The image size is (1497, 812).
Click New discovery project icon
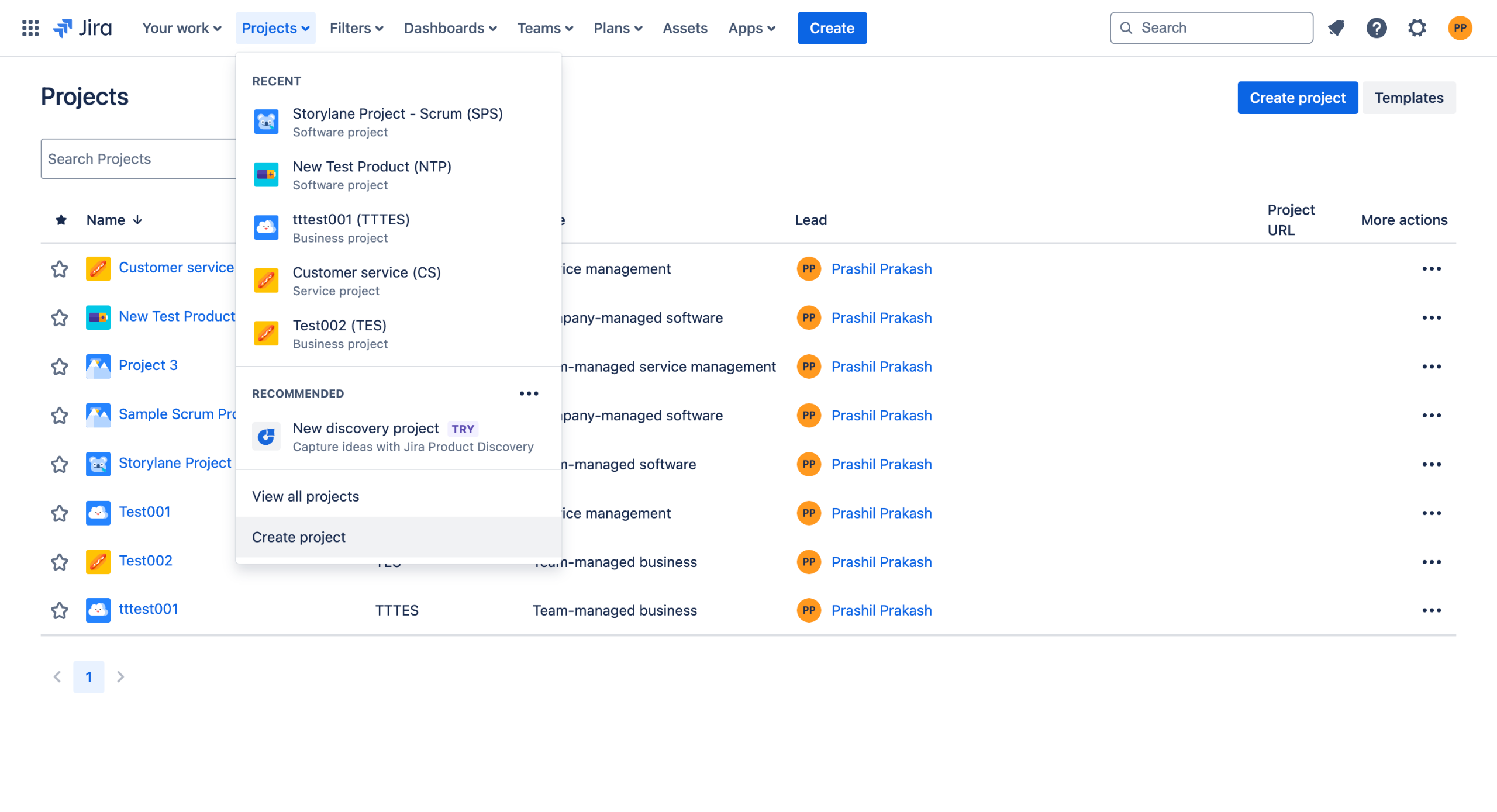266,437
